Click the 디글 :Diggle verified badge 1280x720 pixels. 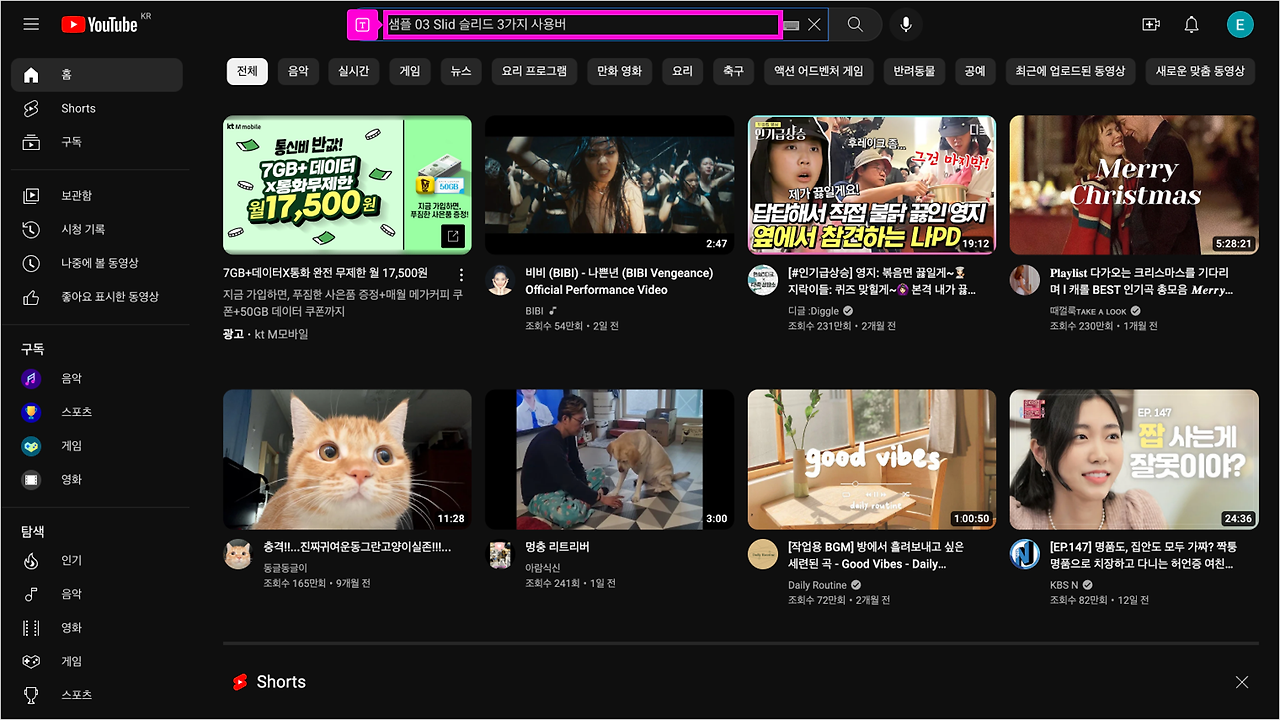click(846, 310)
